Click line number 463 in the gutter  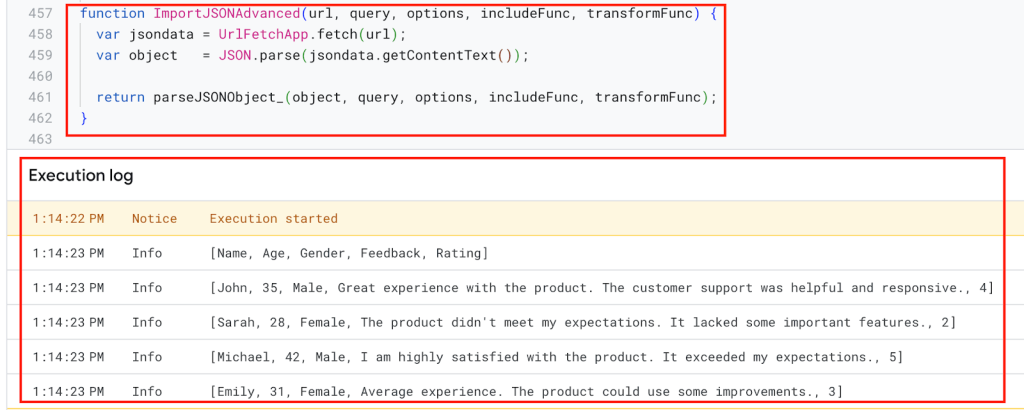[40, 139]
